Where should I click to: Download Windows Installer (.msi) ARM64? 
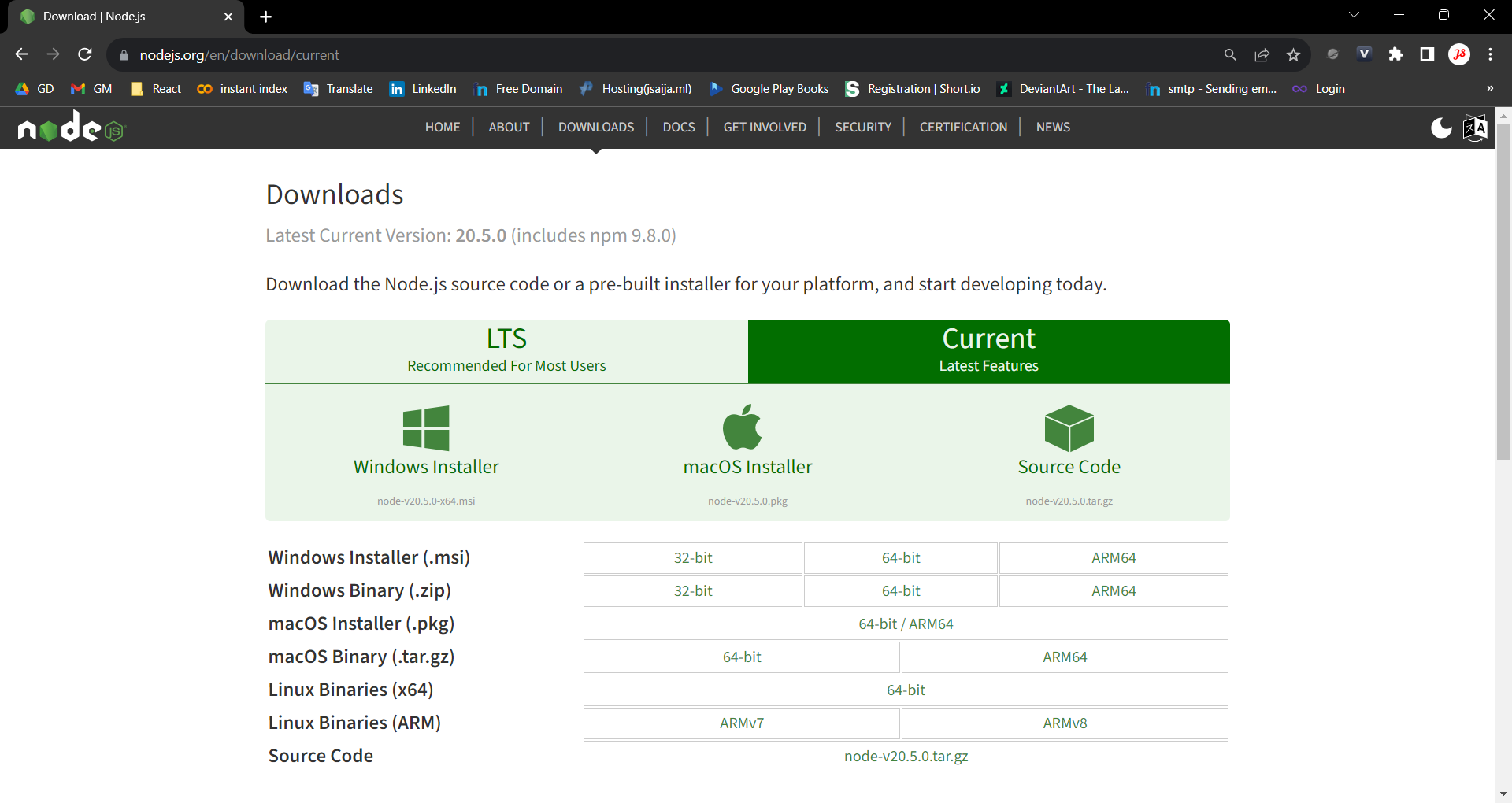tap(1114, 558)
